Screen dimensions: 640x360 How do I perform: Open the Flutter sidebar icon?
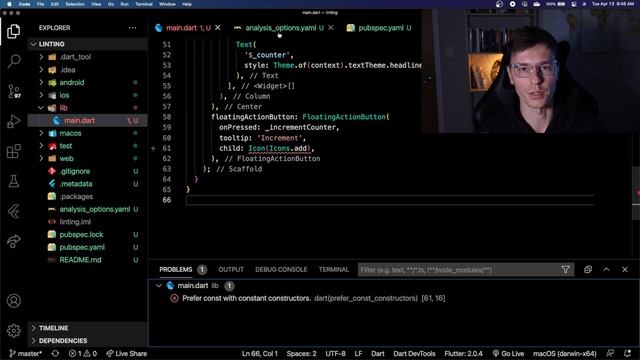click(x=13, y=211)
